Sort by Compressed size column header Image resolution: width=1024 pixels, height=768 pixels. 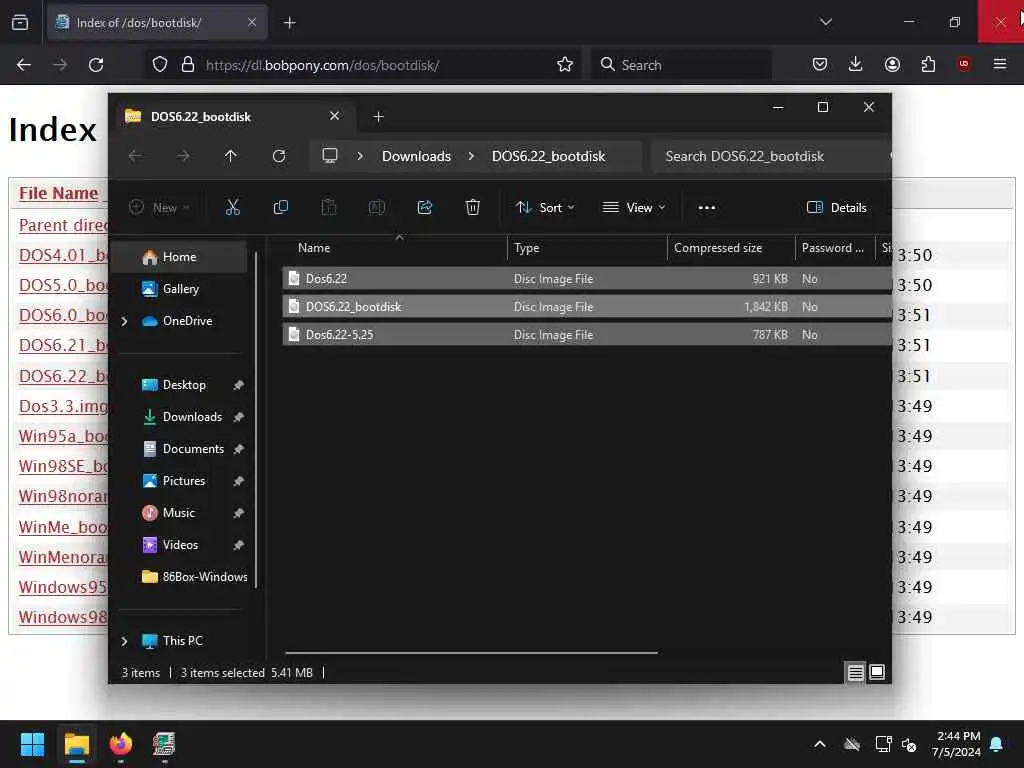click(731, 248)
